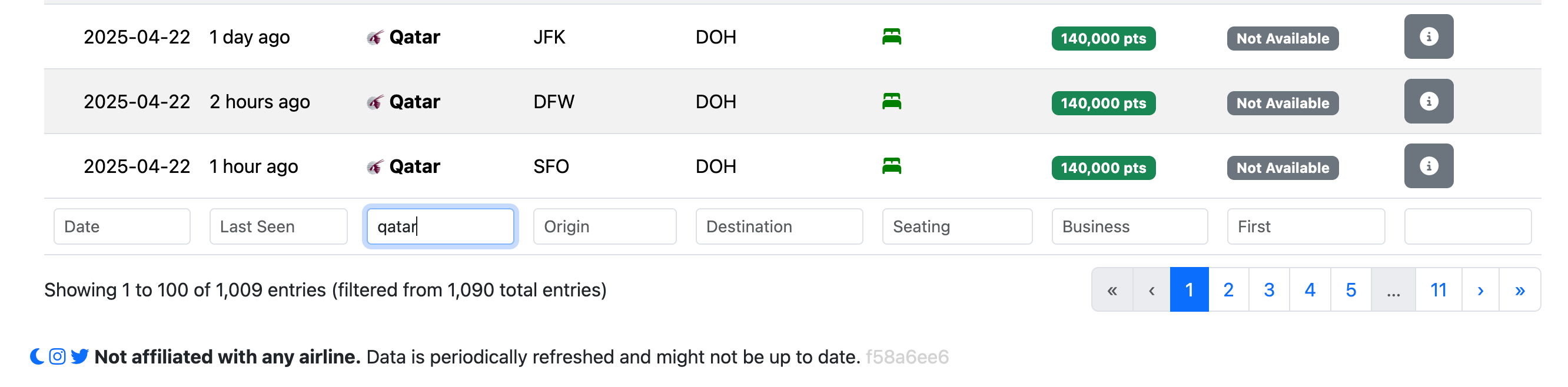This screenshot has height=387, width=1568.
Task: Toggle dark mode with the moon icon
Action: [x=36, y=356]
